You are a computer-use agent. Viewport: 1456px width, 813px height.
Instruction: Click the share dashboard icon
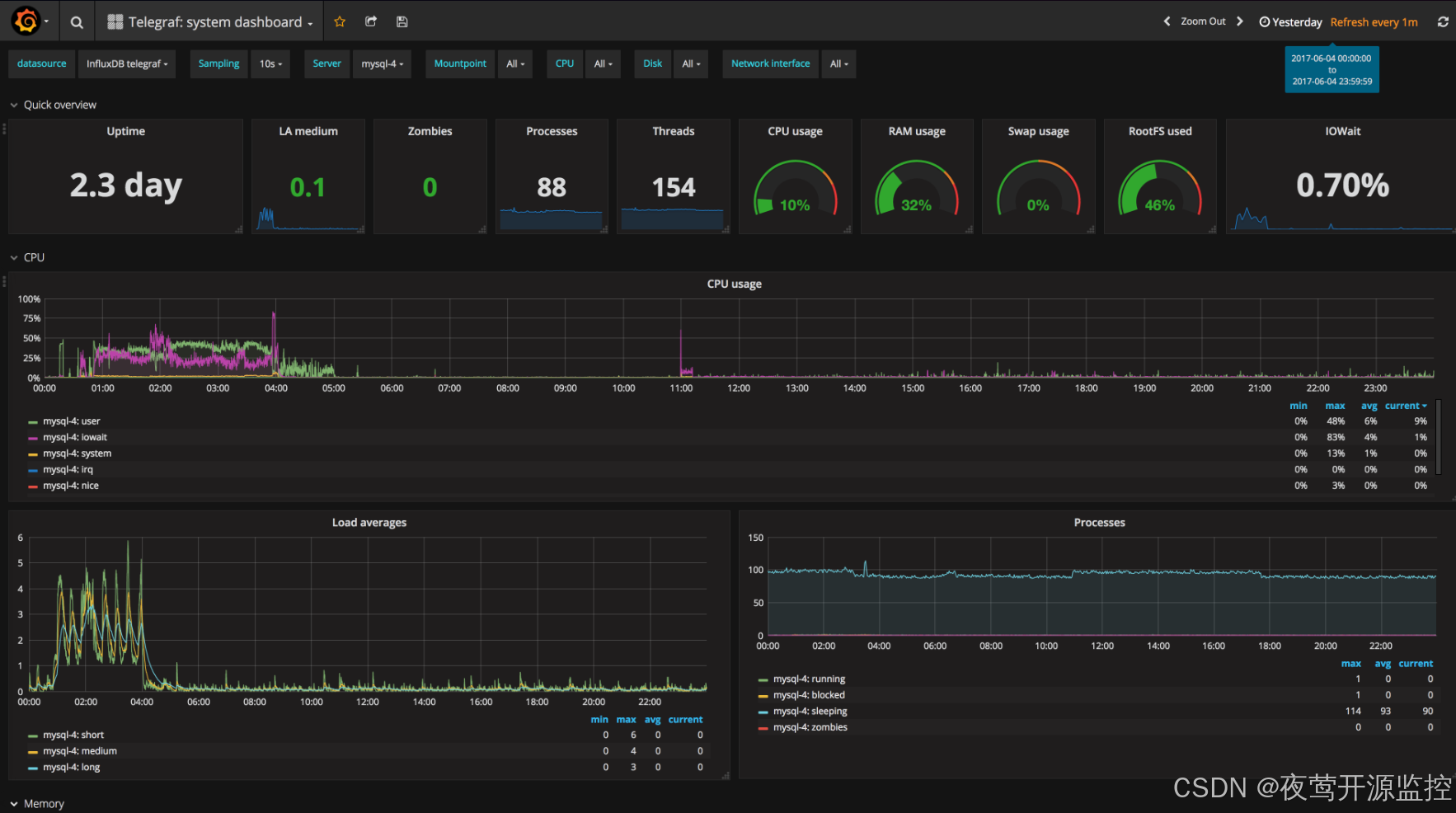371,22
